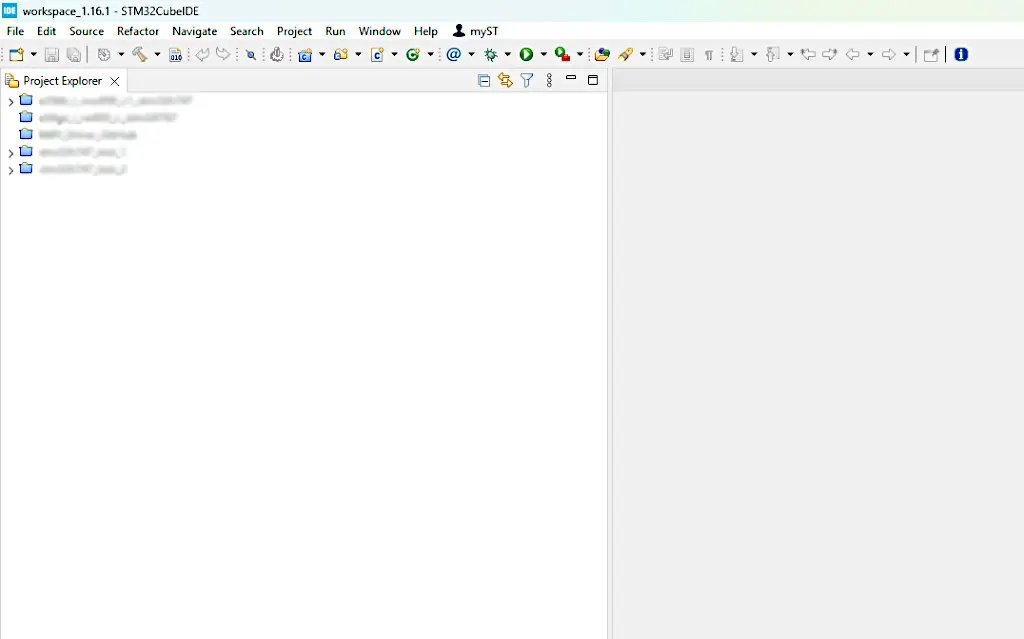The width and height of the screenshot is (1024, 639).
Task: Click the Open Type folder icon
Action: (602, 55)
